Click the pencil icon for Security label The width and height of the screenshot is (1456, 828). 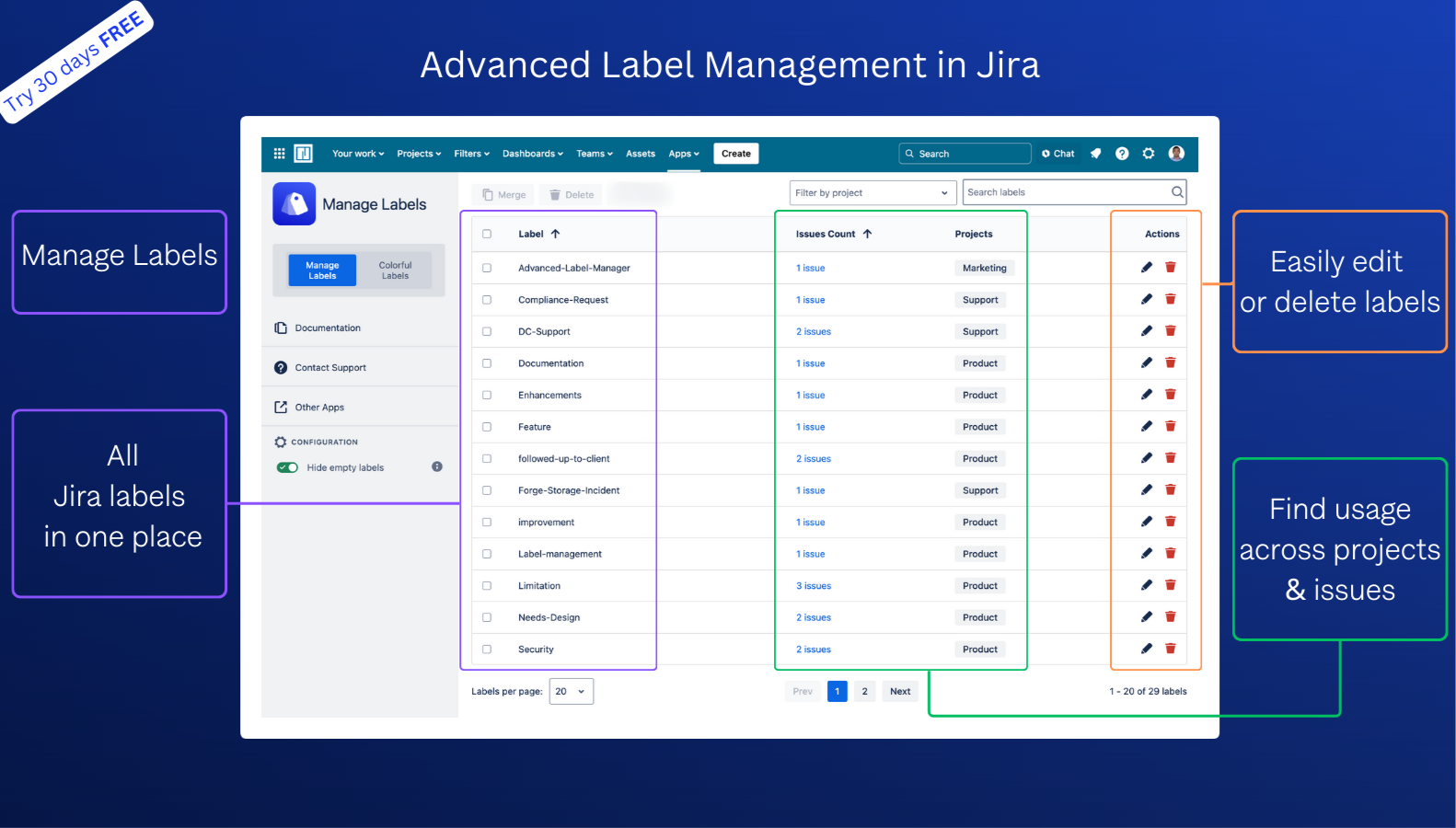pyautogui.click(x=1147, y=649)
